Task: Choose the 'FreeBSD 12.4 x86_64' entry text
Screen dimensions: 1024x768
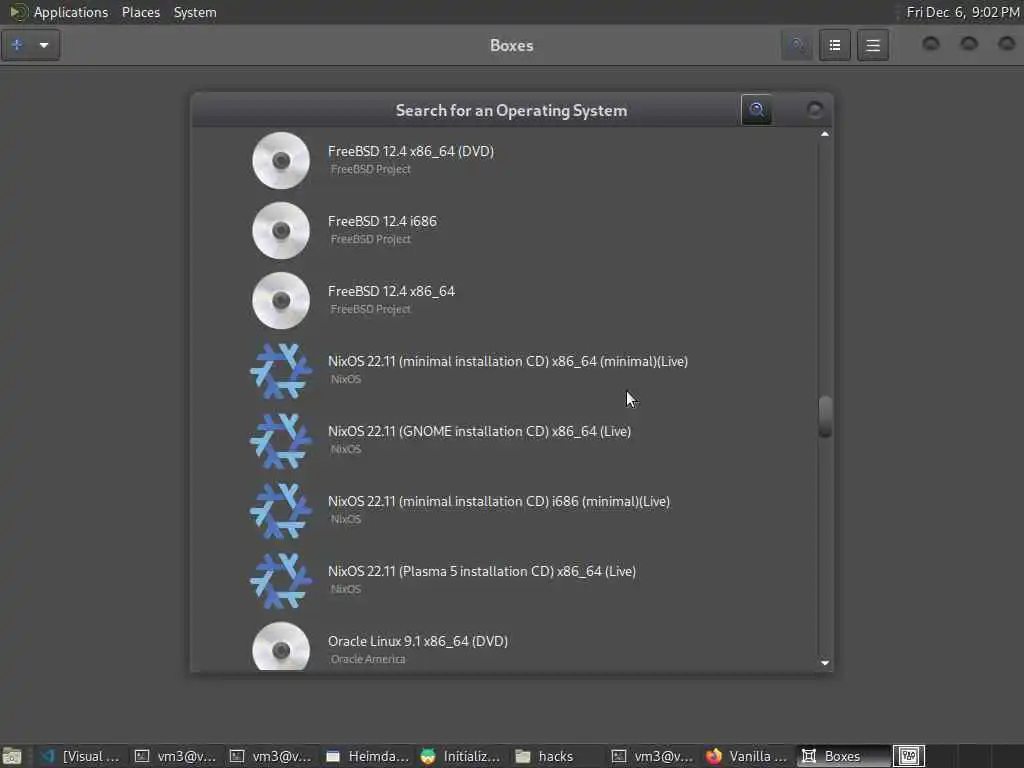Action: [x=391, y=291]
